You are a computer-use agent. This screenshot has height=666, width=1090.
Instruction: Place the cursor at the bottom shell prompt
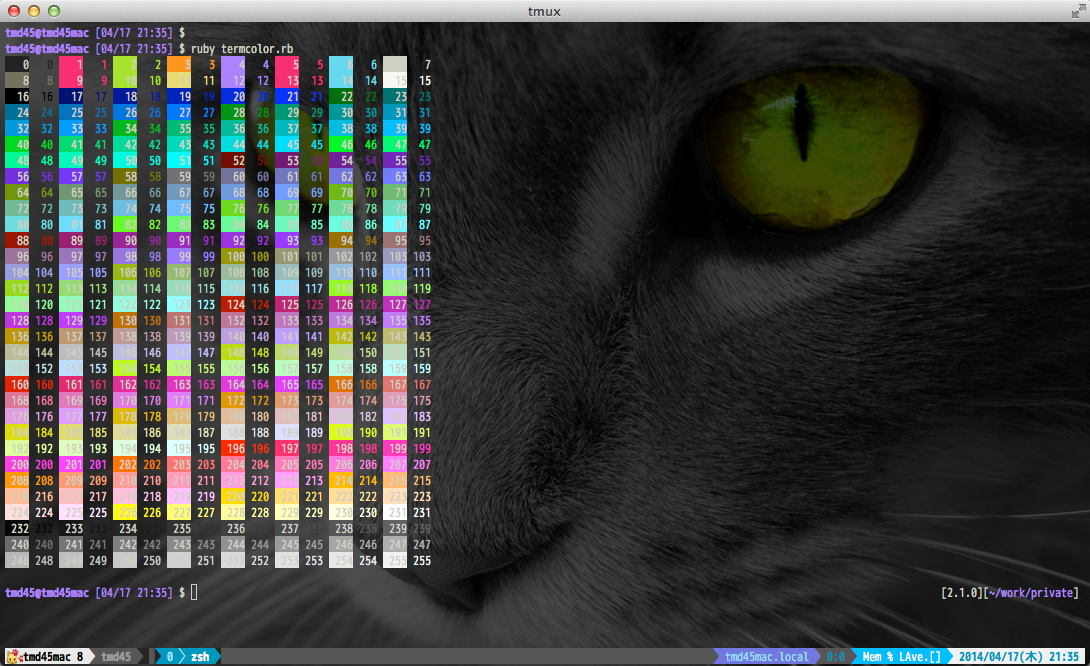(x=195, y=592)
